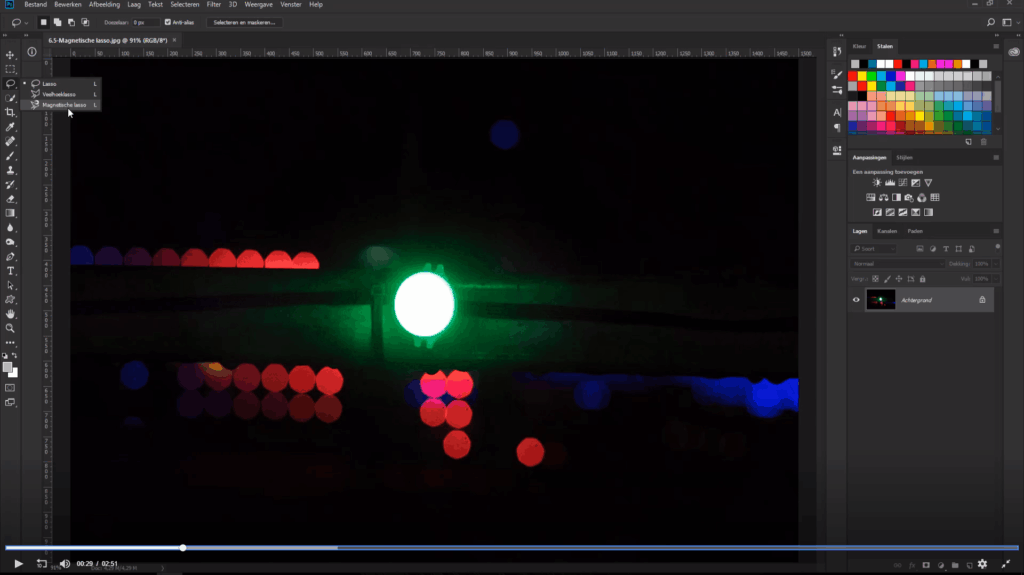Enter video fullscreen mode
This screenshot has height=575, width=1024.
click(1006, 564)
